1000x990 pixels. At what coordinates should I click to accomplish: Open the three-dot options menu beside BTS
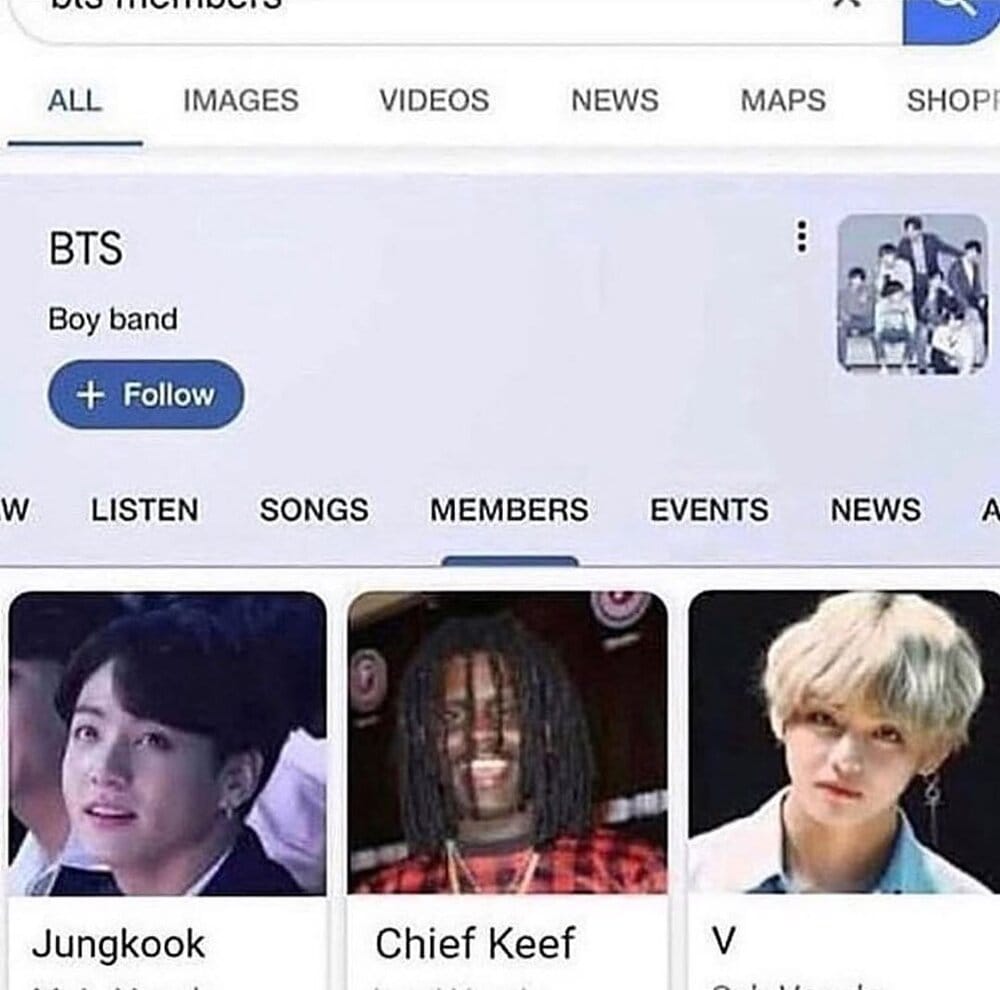[802, 237]
